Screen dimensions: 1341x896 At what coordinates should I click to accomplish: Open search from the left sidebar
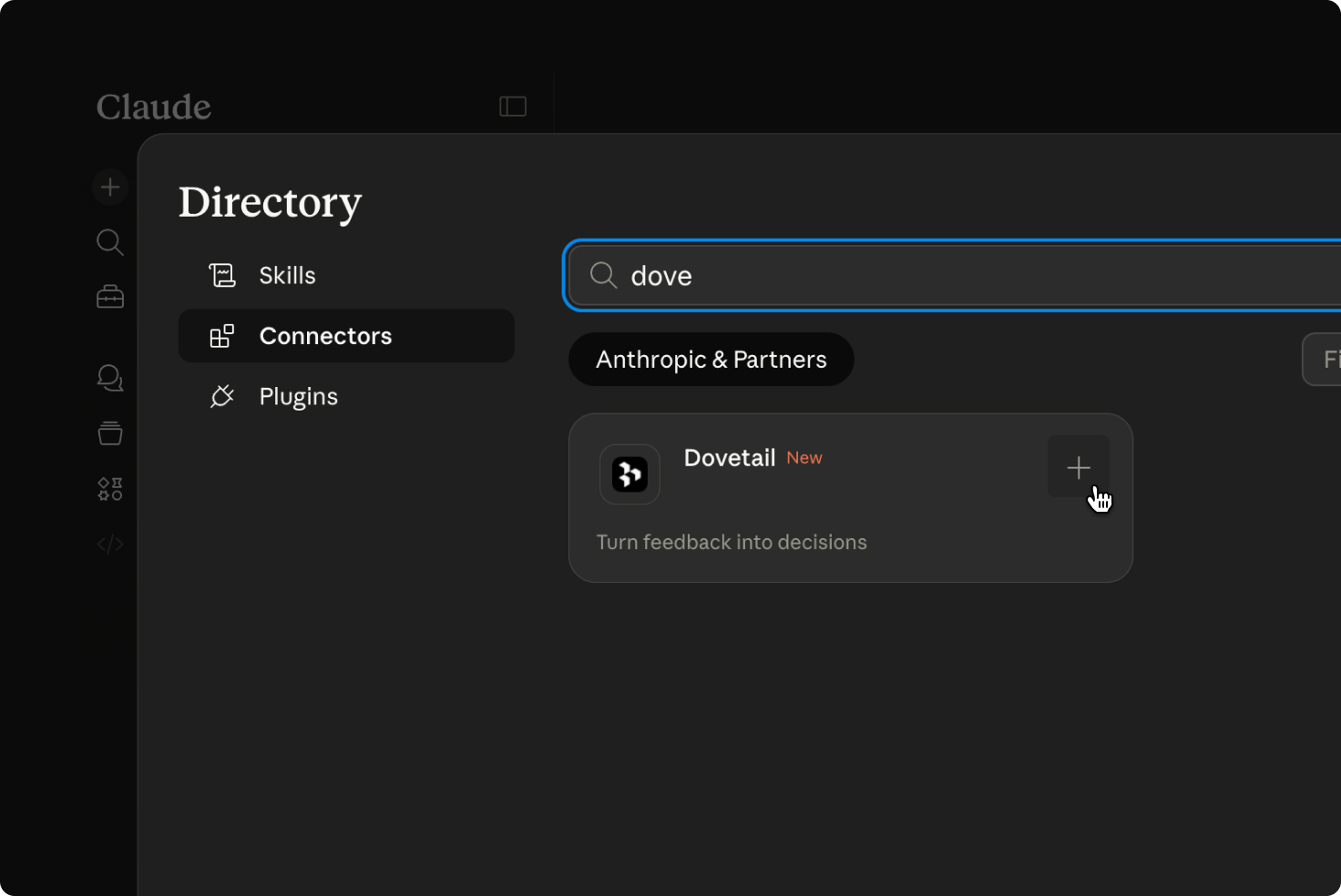coord(110,242)
